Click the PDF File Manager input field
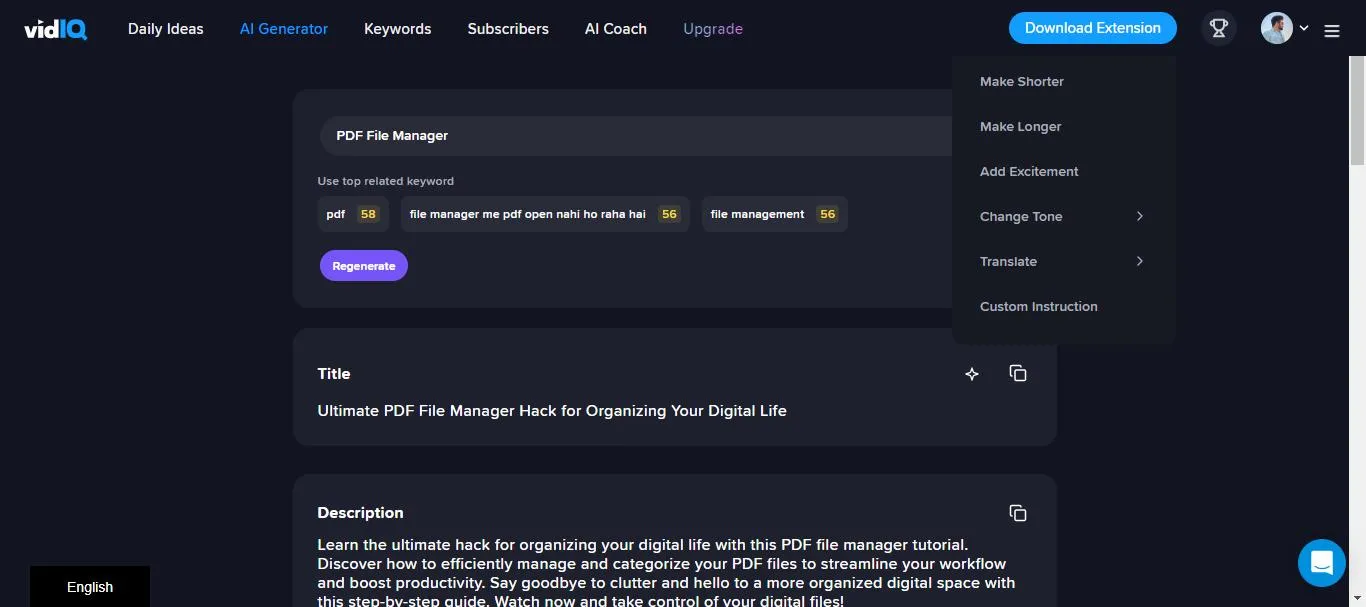This screenshot has width=1366, height=607. pyautogui.click(x=630, y=136)
